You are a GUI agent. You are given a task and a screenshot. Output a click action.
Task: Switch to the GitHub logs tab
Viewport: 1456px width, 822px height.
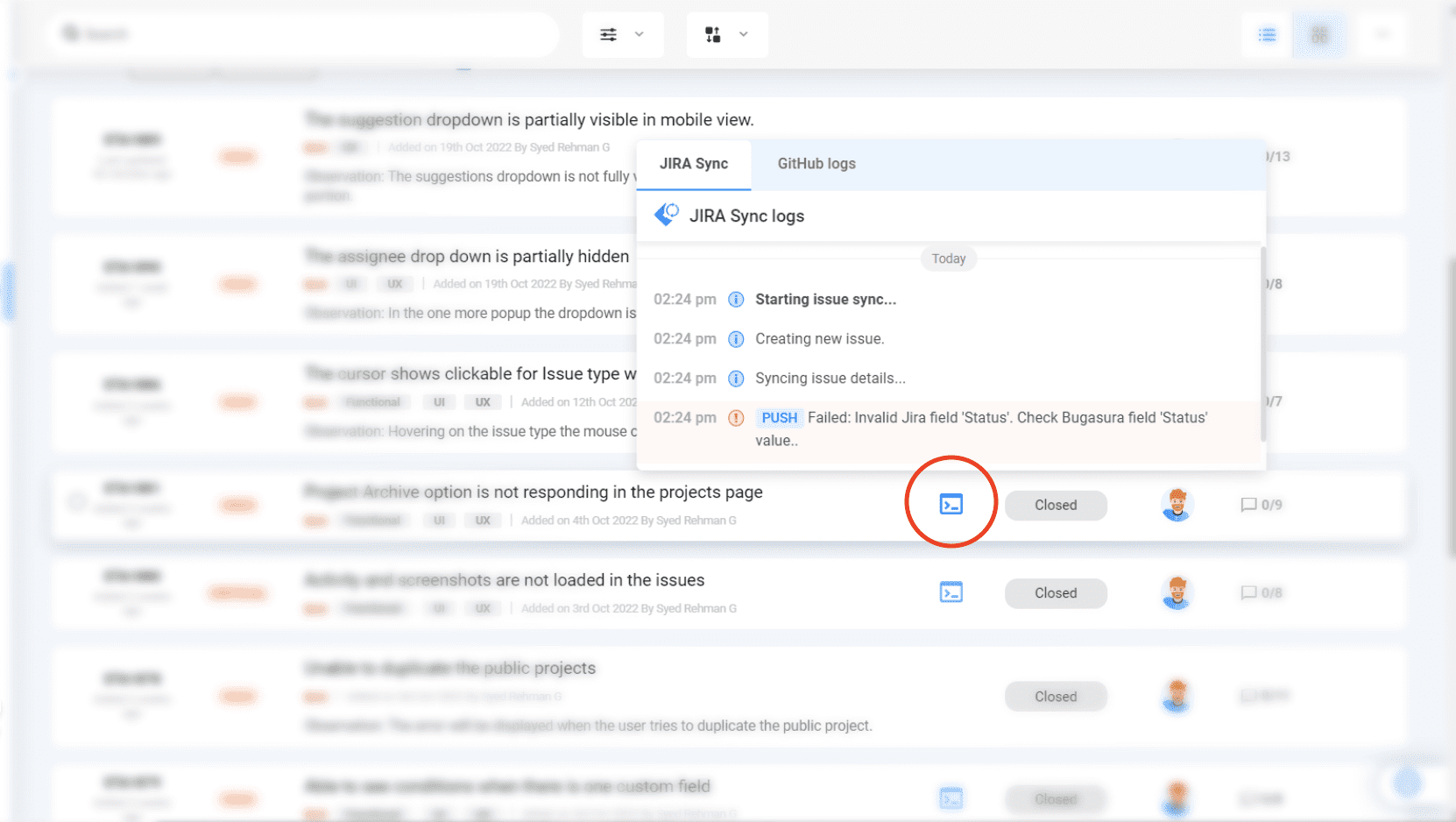[816, 164]
